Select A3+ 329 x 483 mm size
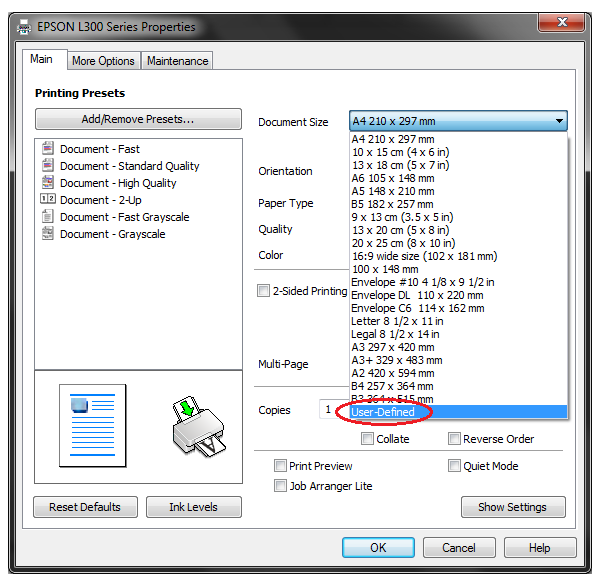 pos(458,360)
